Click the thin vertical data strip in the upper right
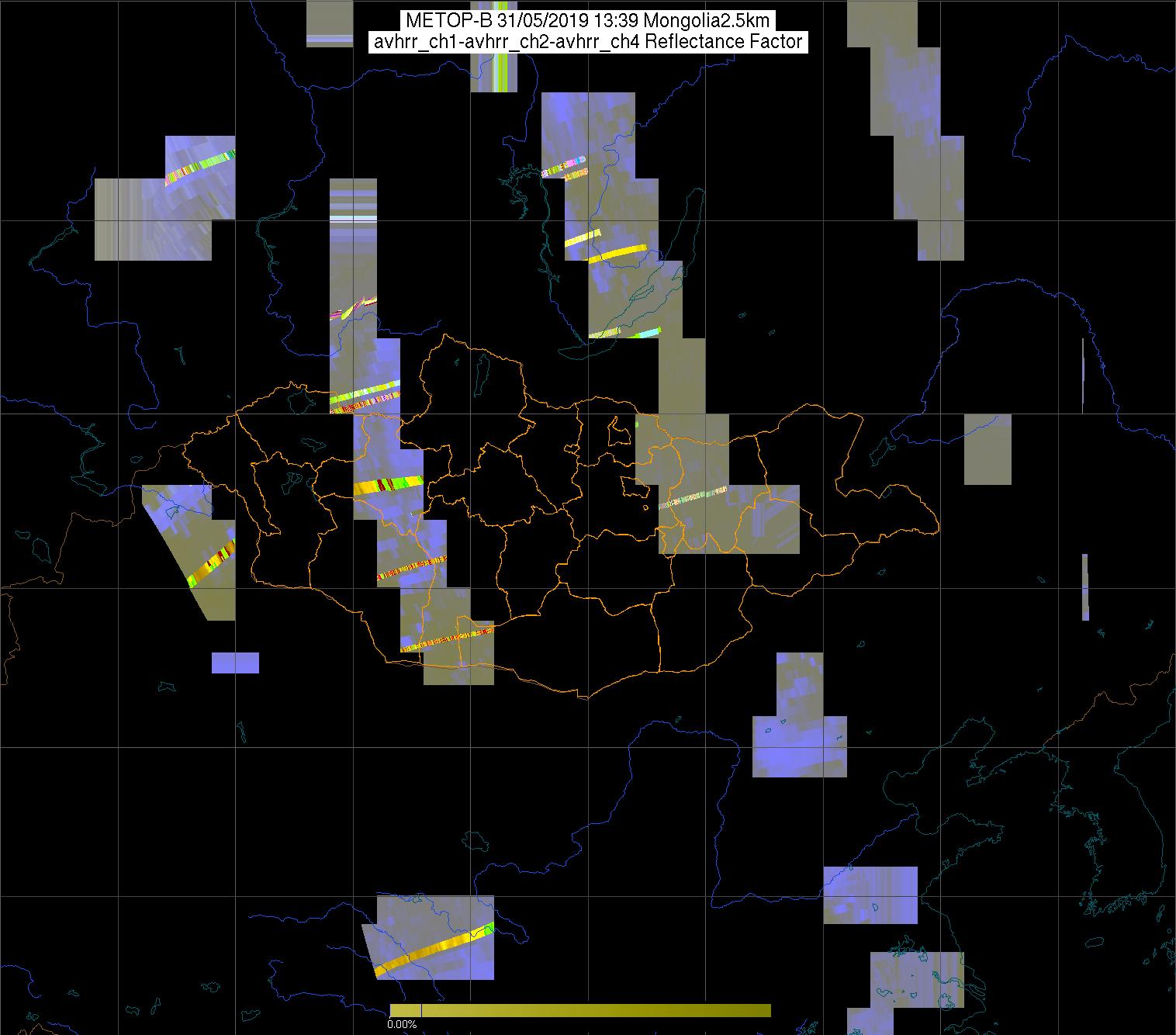 (1083, 375)
